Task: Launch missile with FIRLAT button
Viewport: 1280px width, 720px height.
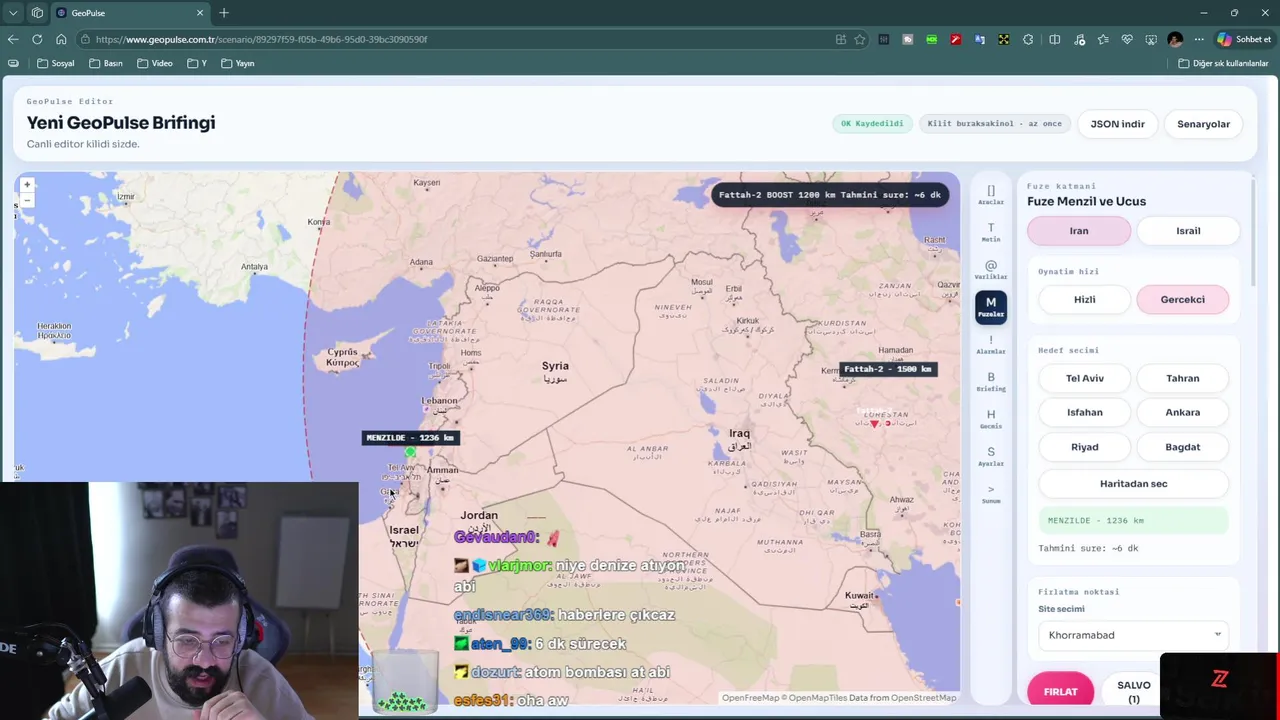Action: click(x=1060, y=691)
